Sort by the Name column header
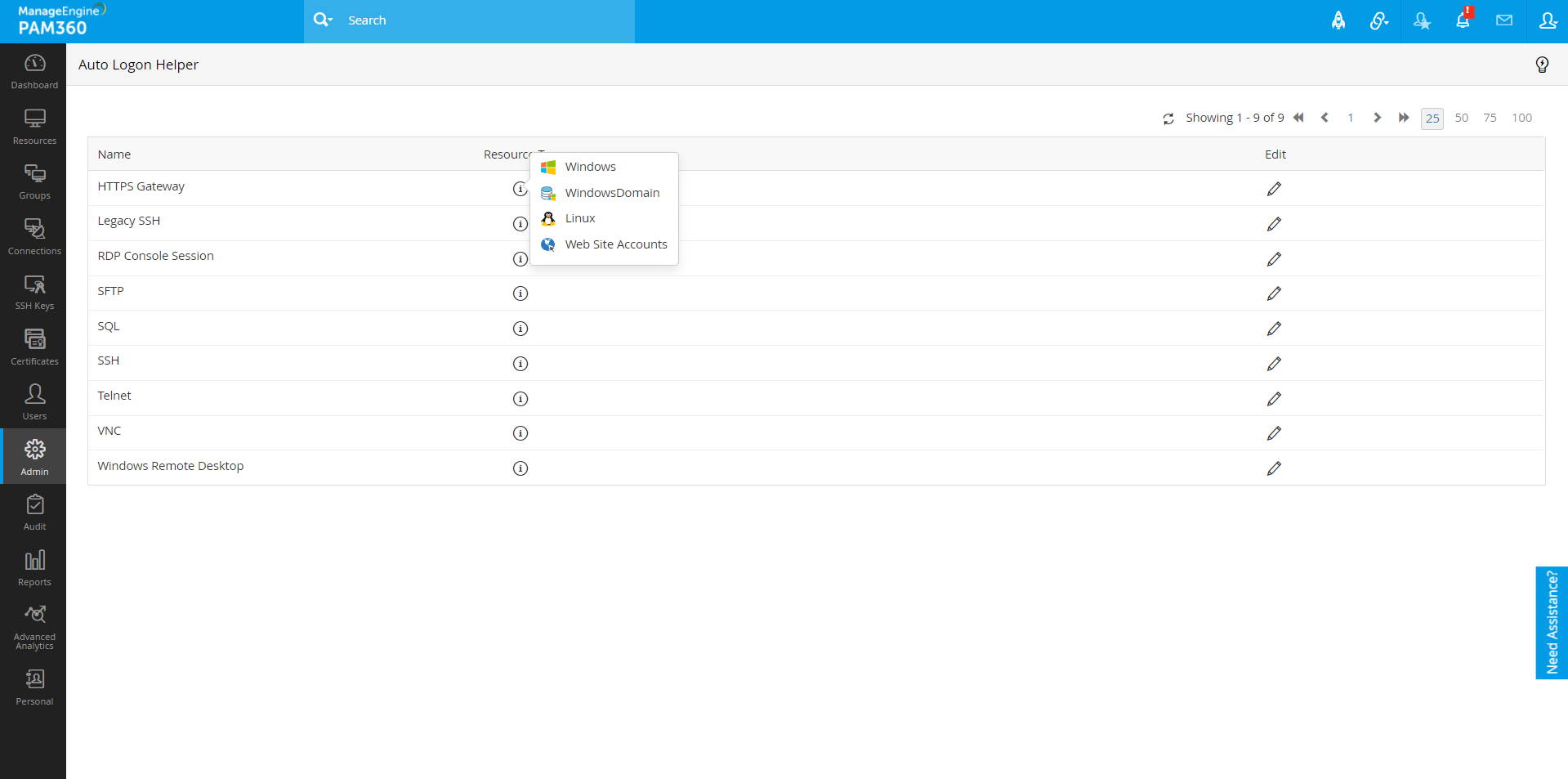1568x779 pixels. point(114,154)
